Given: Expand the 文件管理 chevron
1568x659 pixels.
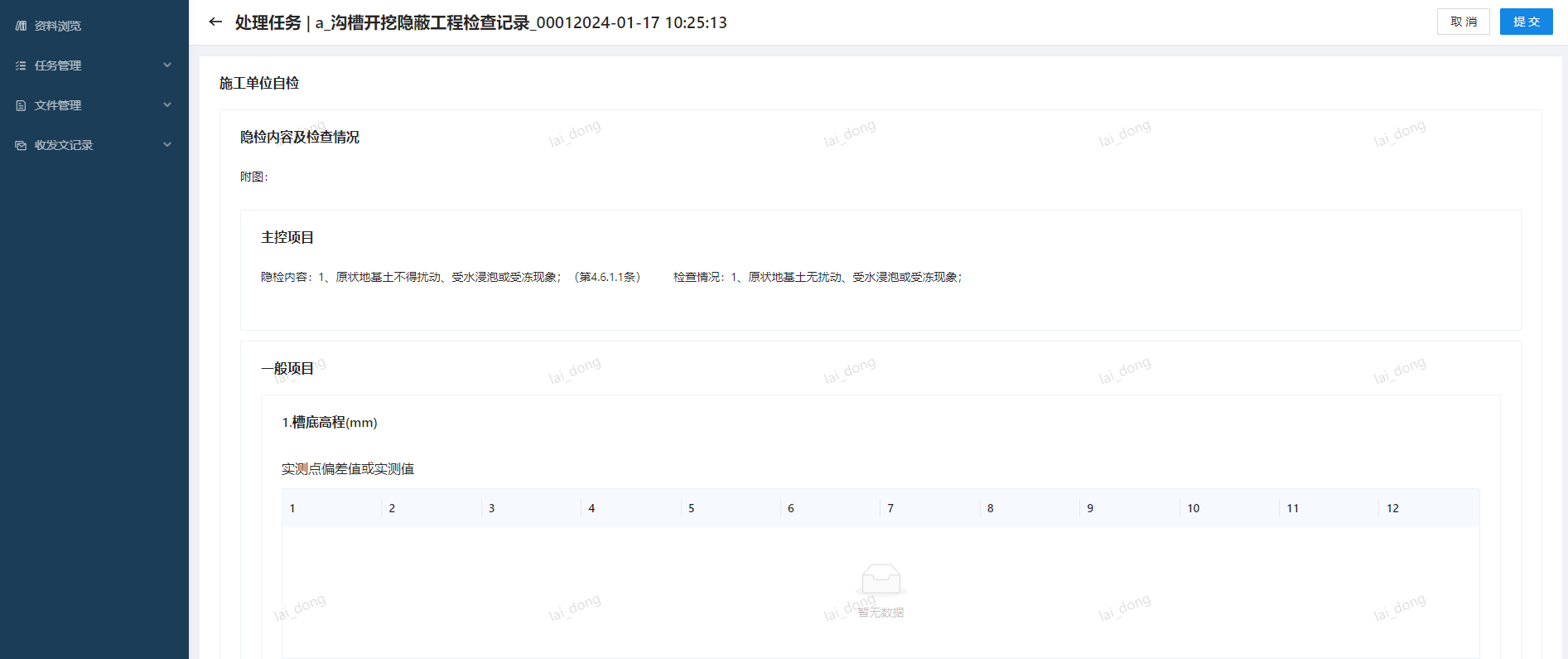Looking at the screenshot, I should [x=167, y=105].
